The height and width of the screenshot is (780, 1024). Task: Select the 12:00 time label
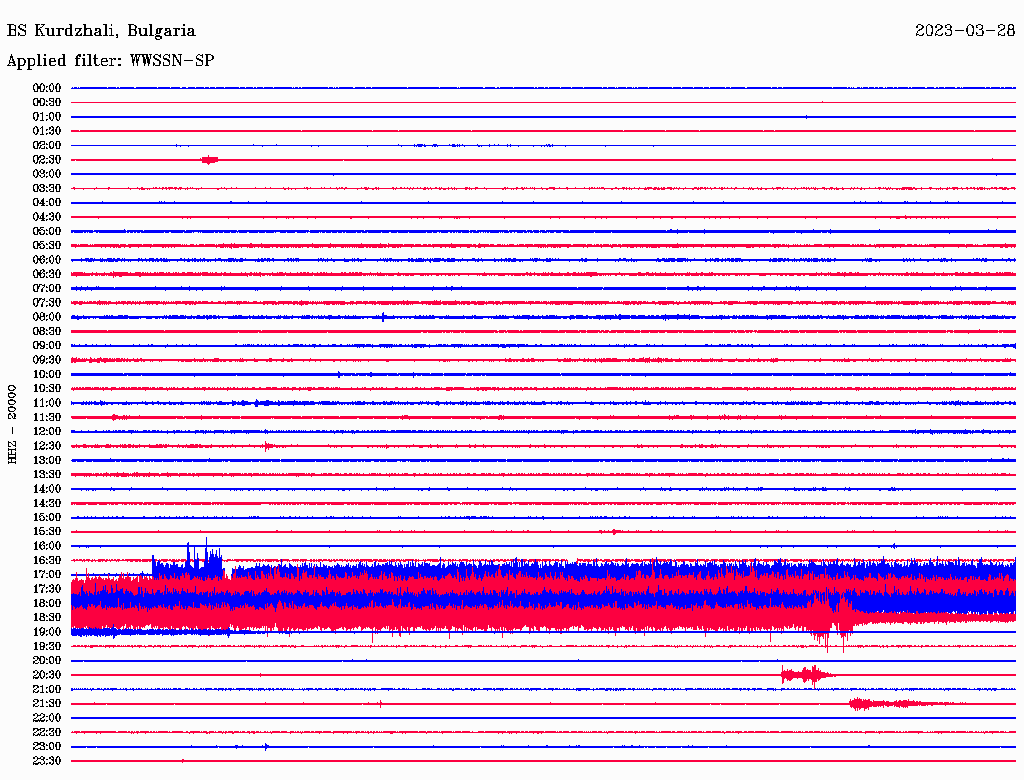[x=47, y=431]
